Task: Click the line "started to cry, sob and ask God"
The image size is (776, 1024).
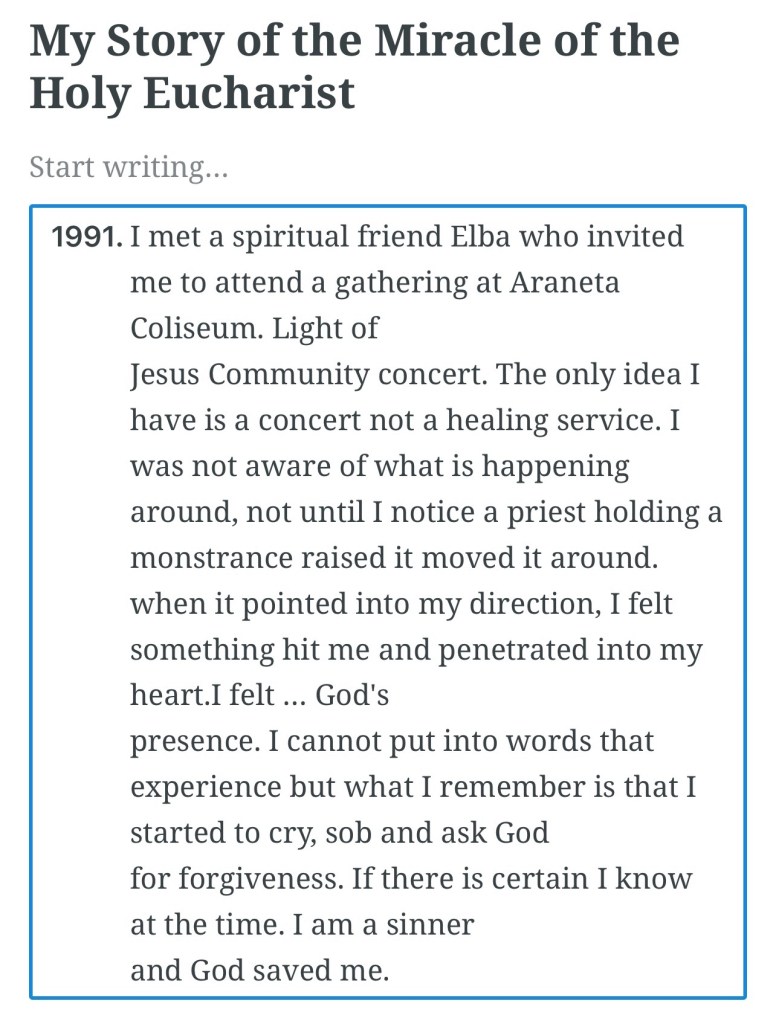Action: [340, 833]
